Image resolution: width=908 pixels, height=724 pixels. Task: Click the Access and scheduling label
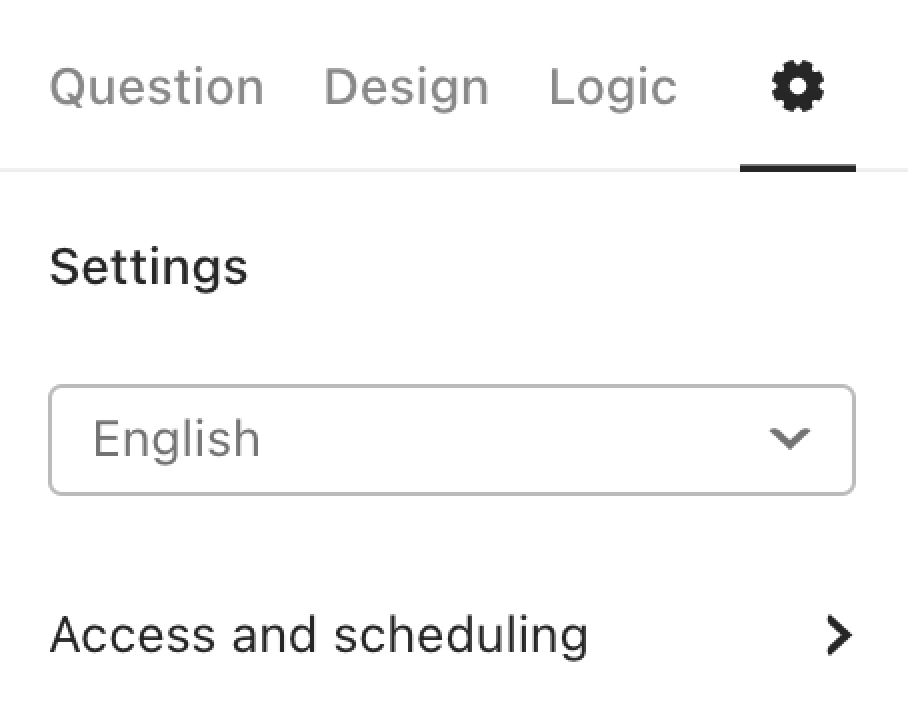319,637
